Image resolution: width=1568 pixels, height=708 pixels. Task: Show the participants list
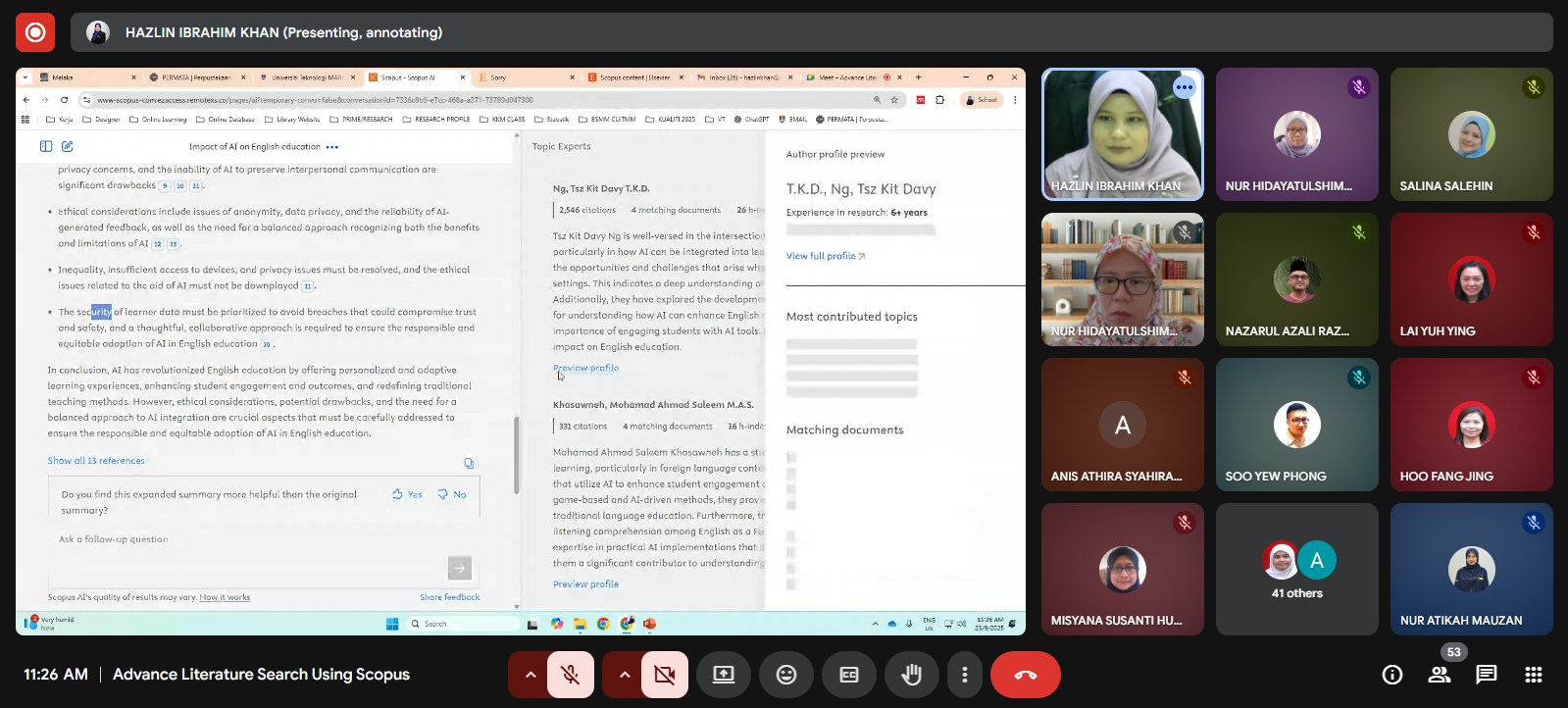pyautogui.click(x=1440, y=675)
